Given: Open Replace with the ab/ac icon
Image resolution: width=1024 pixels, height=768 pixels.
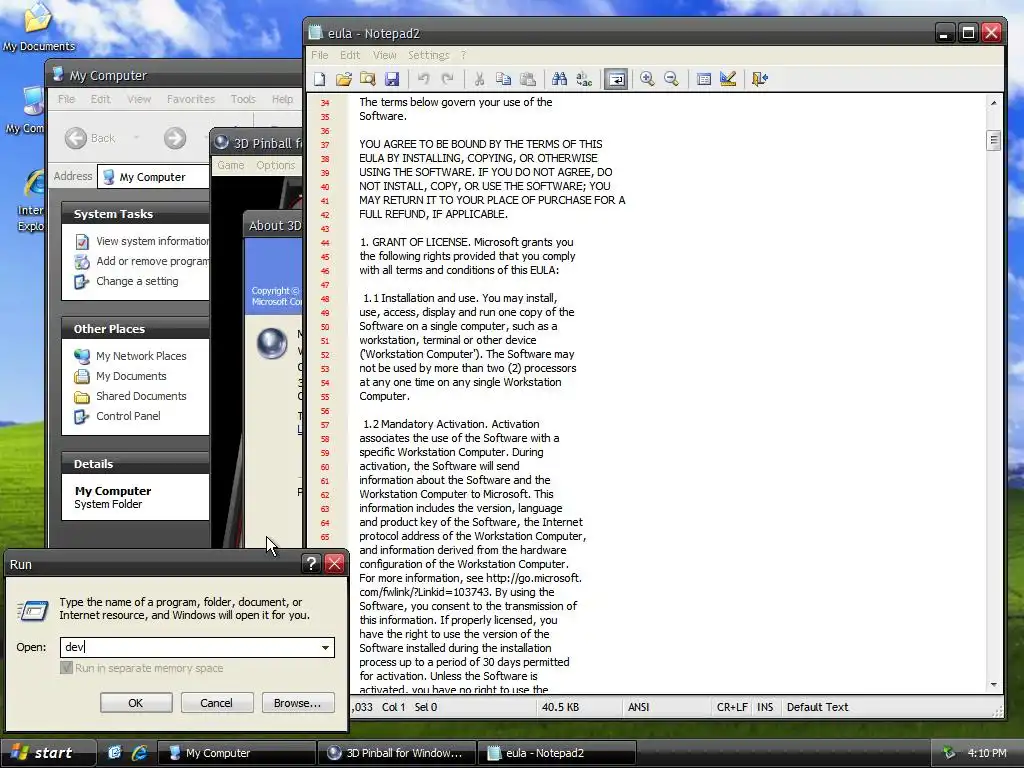Looking at the screenshot, I should pos(584,79).
